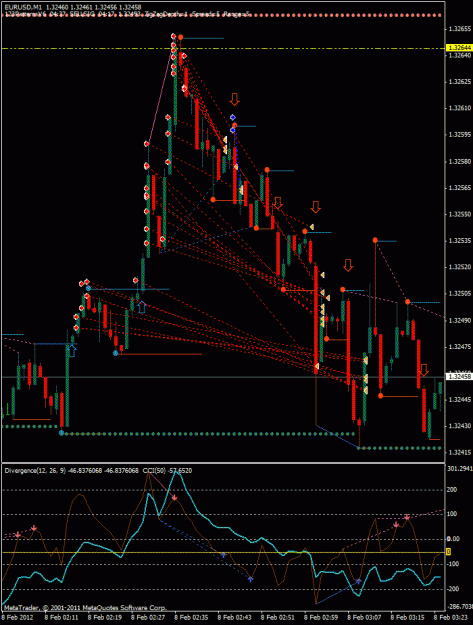Viewport: 473px width, 625px height.
Task: Click the pink arrow on the CCI line at 03:15
Action: click(407, 518)
